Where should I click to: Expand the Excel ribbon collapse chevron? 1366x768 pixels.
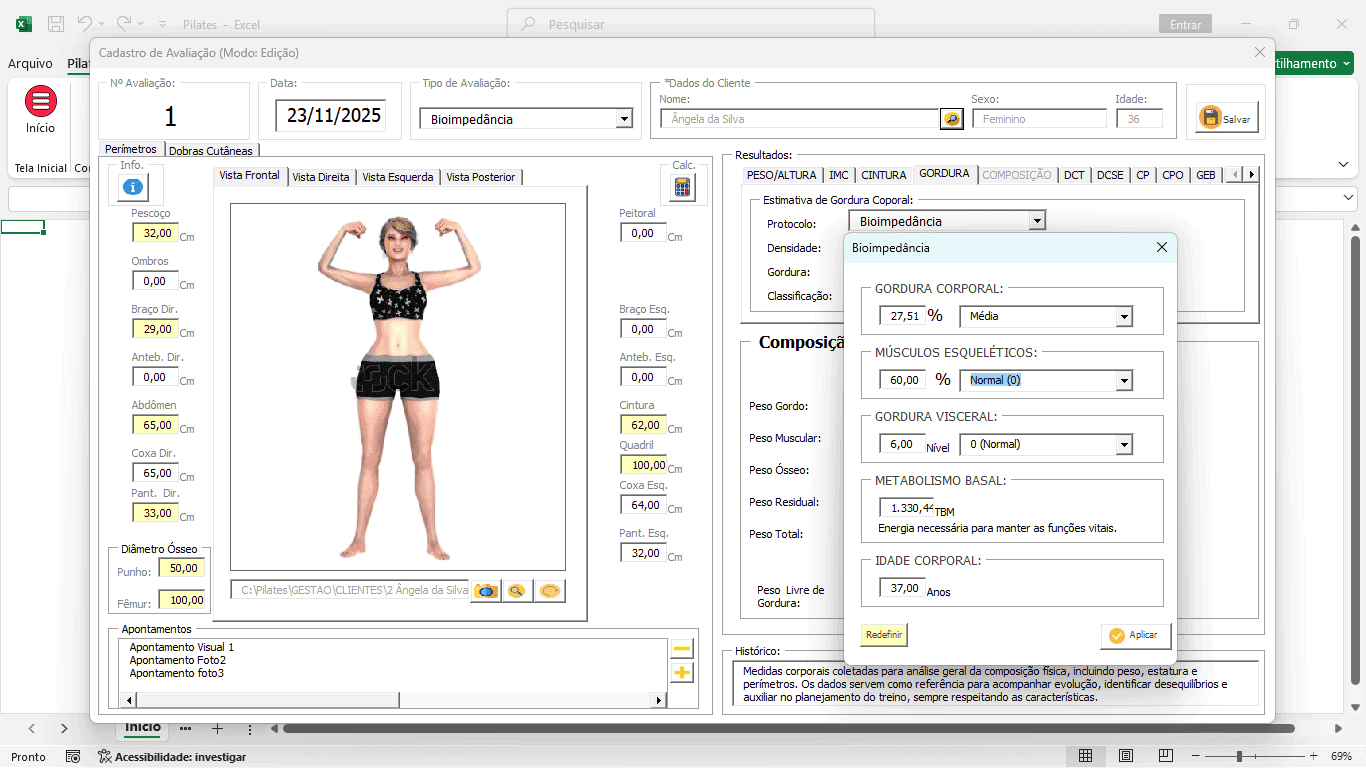1343,164
